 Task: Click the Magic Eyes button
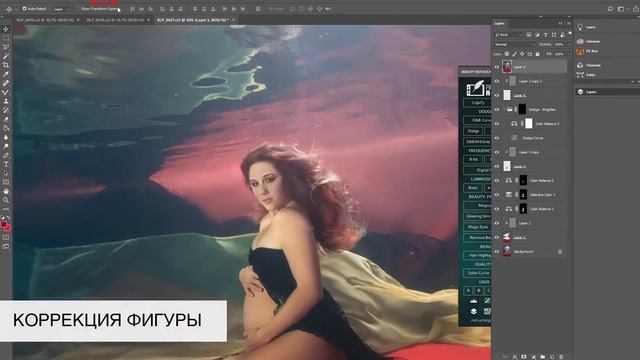click(x=478, y=227)
